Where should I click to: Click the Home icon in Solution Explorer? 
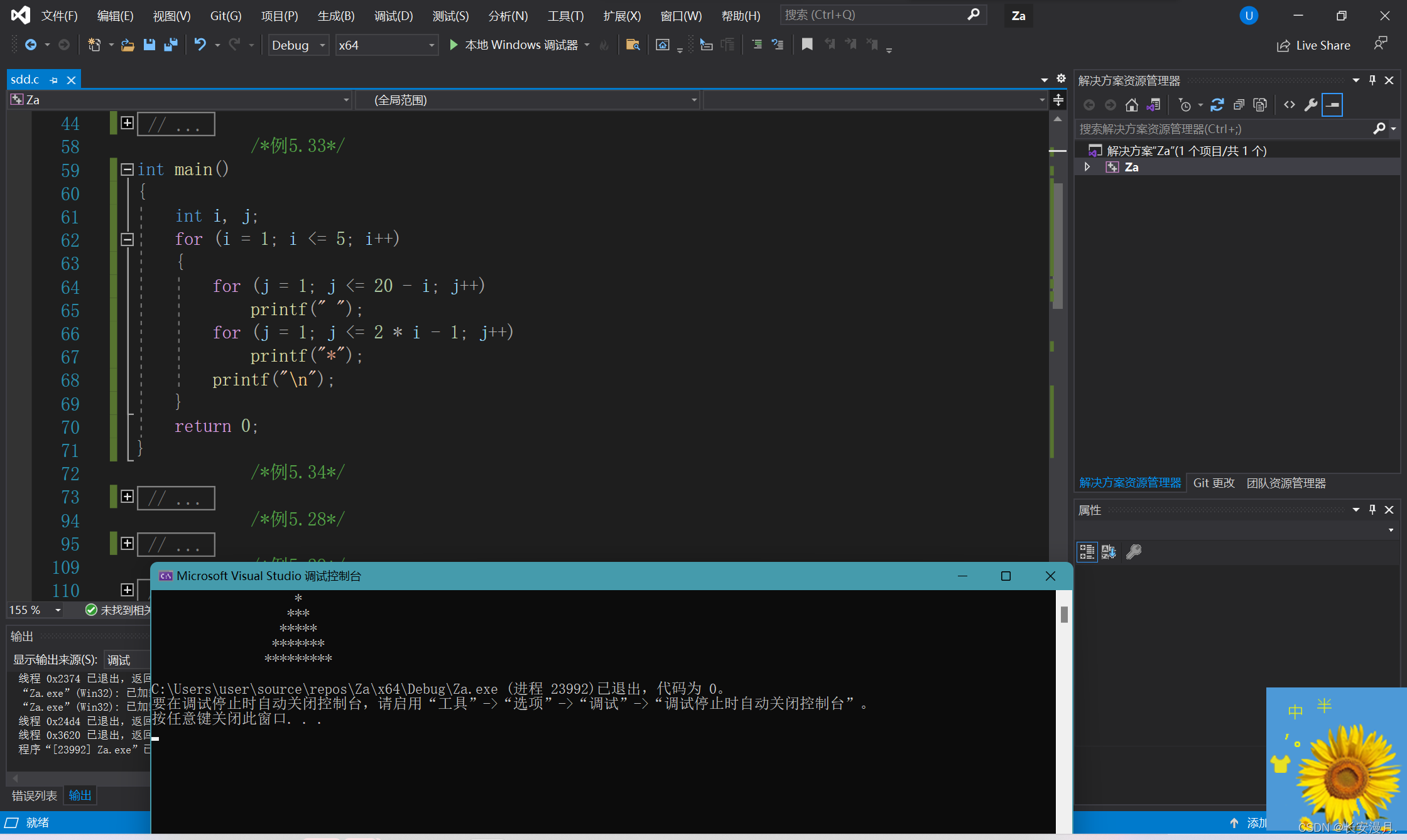click(1132, 105)
